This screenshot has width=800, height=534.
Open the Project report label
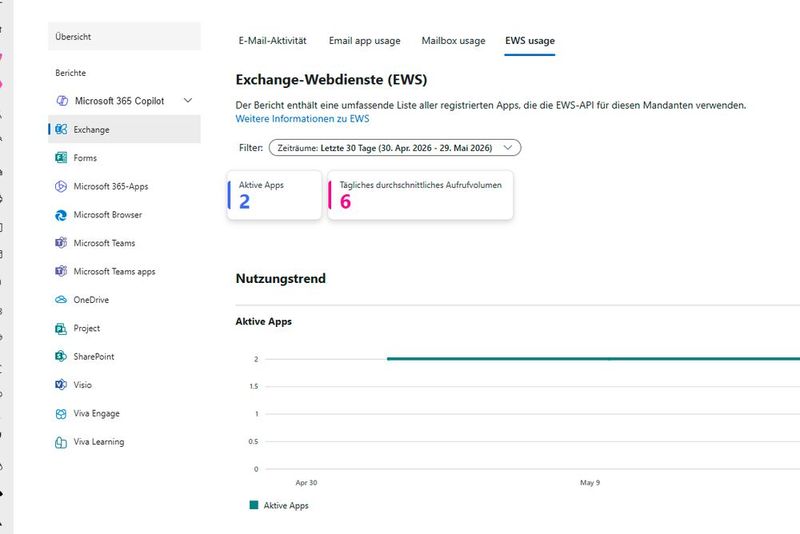coord(86,328)
